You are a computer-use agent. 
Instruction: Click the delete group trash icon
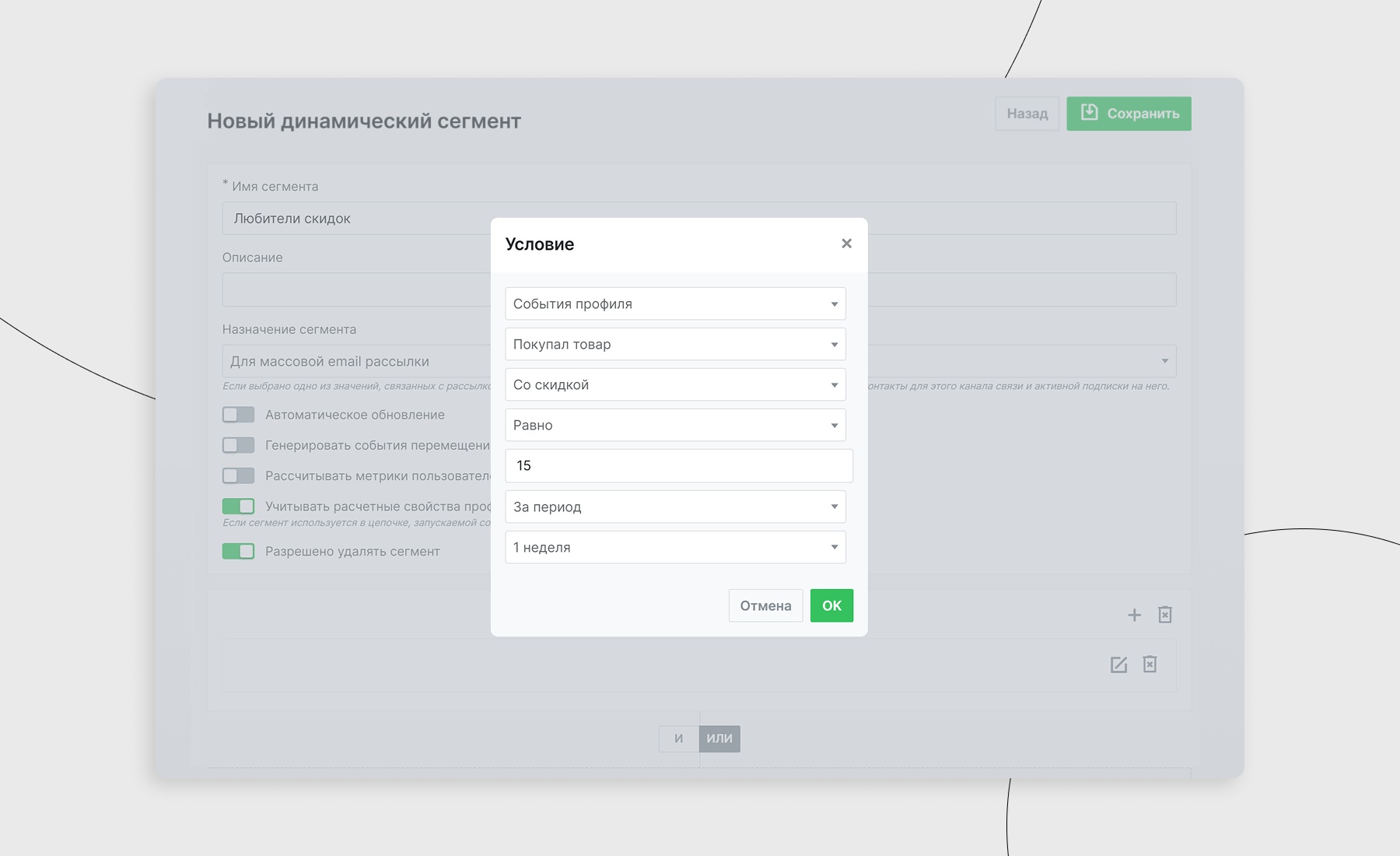(1164, 615)
